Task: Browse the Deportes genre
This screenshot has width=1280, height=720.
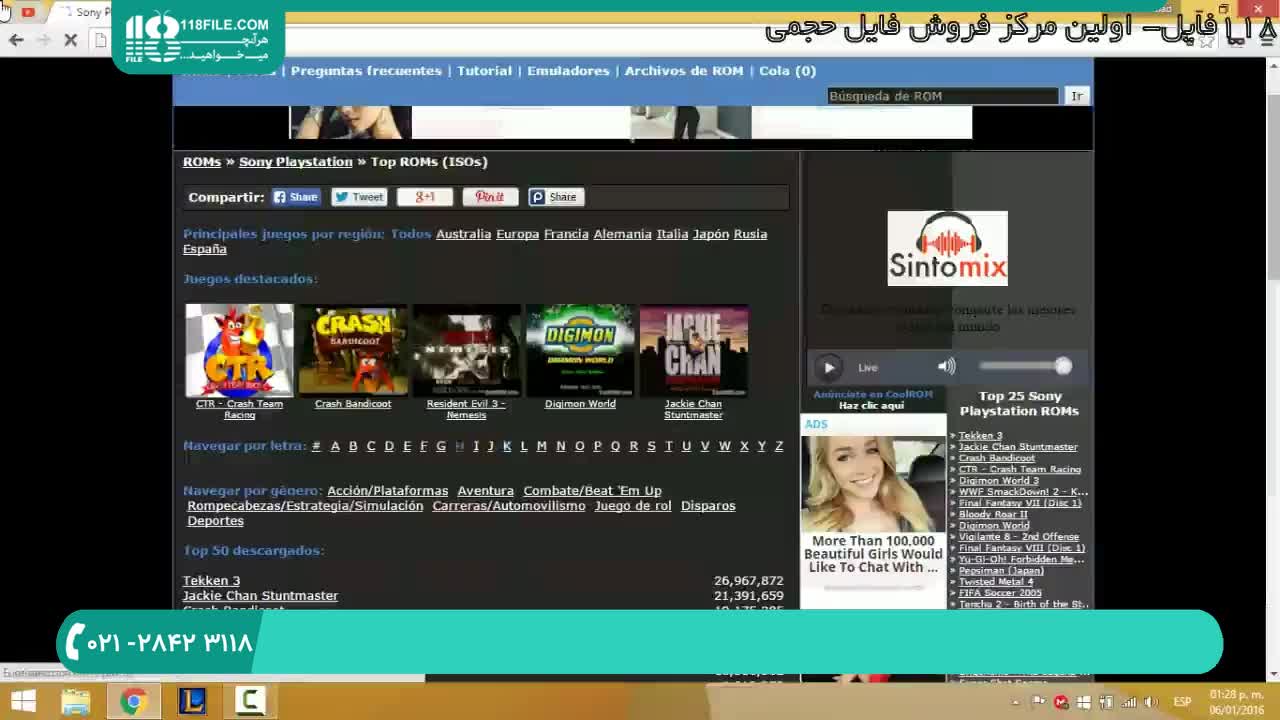Action: (215, 521)
